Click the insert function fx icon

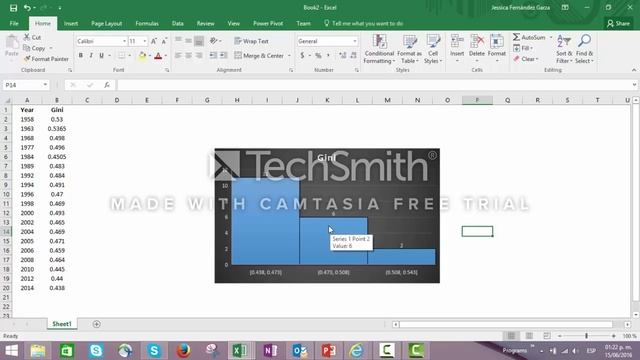click(x=107, y=85)
